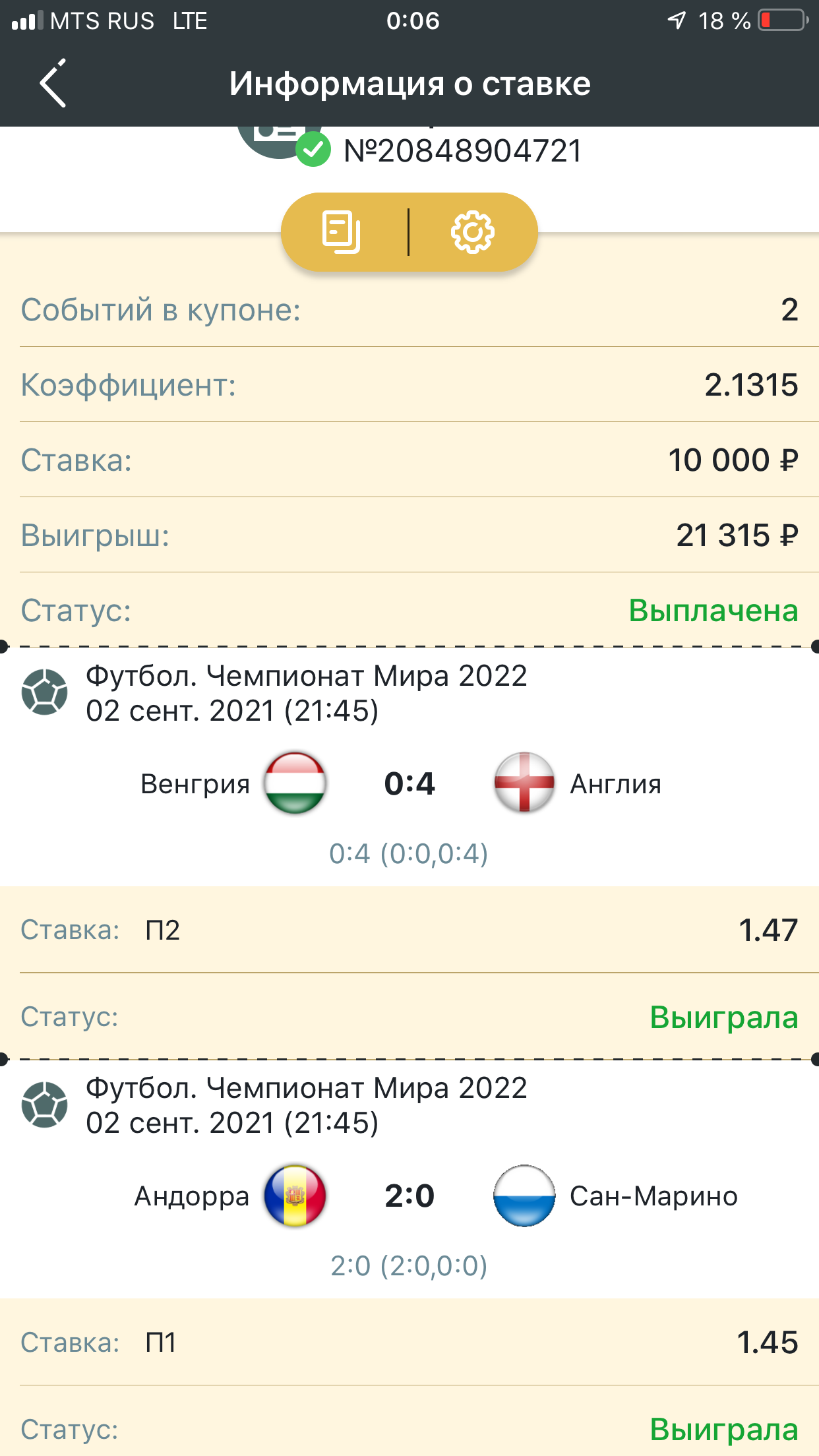
Task: Tap the Hungary flag icon
Action: 295,783
